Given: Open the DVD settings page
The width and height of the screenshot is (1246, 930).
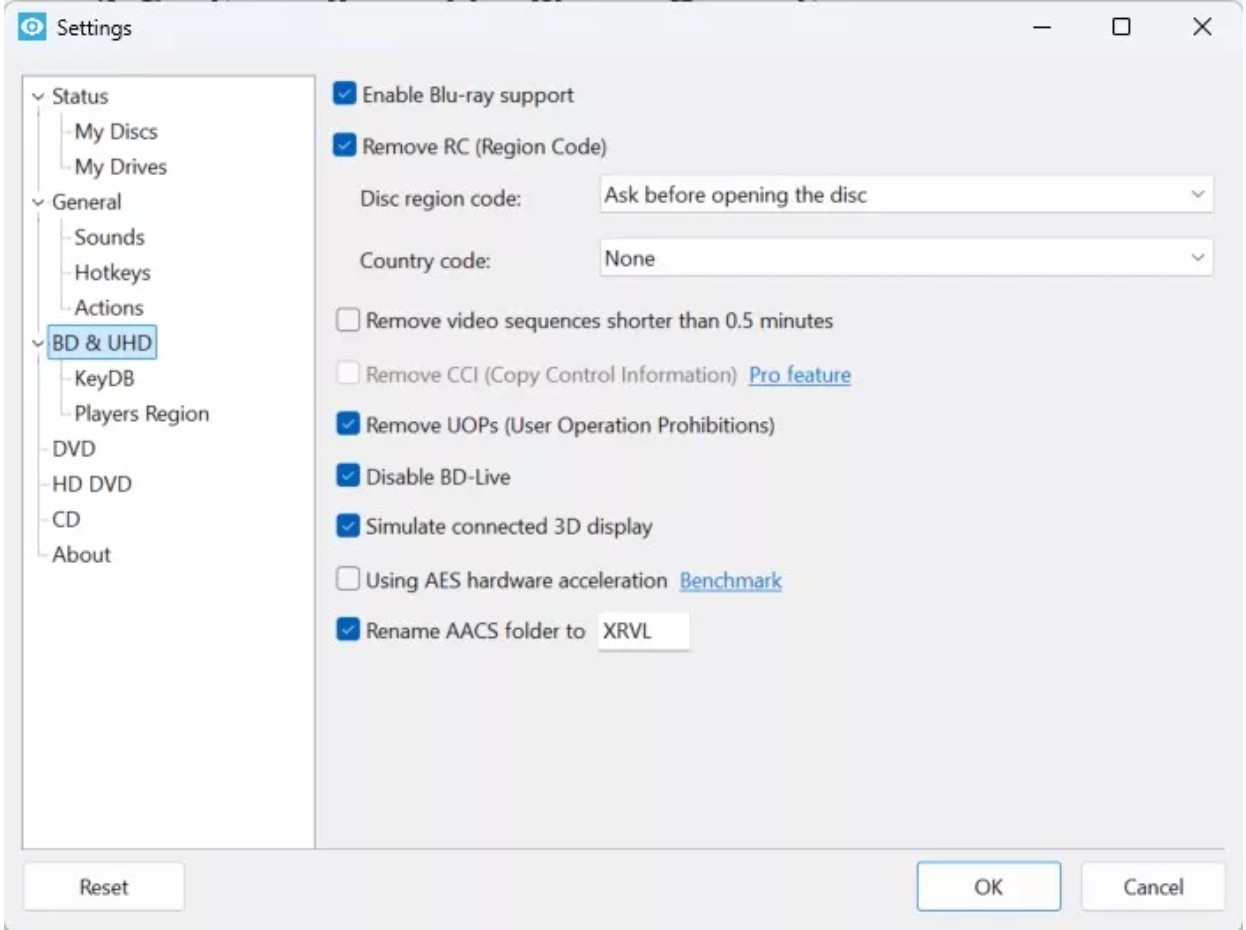Looking at the screenshot, I should (x=74, y=449).
